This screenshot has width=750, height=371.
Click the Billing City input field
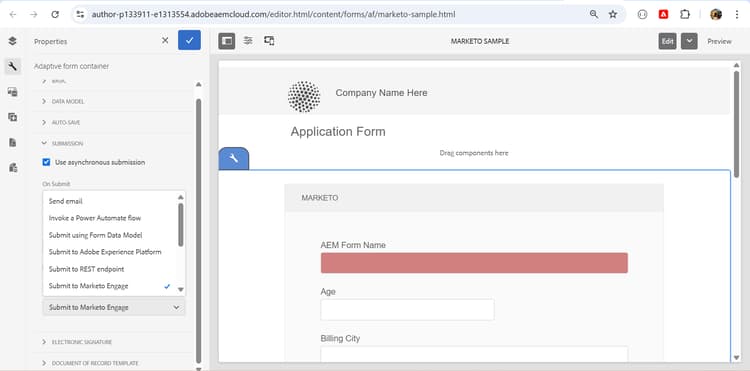click(x=474, y=354)
